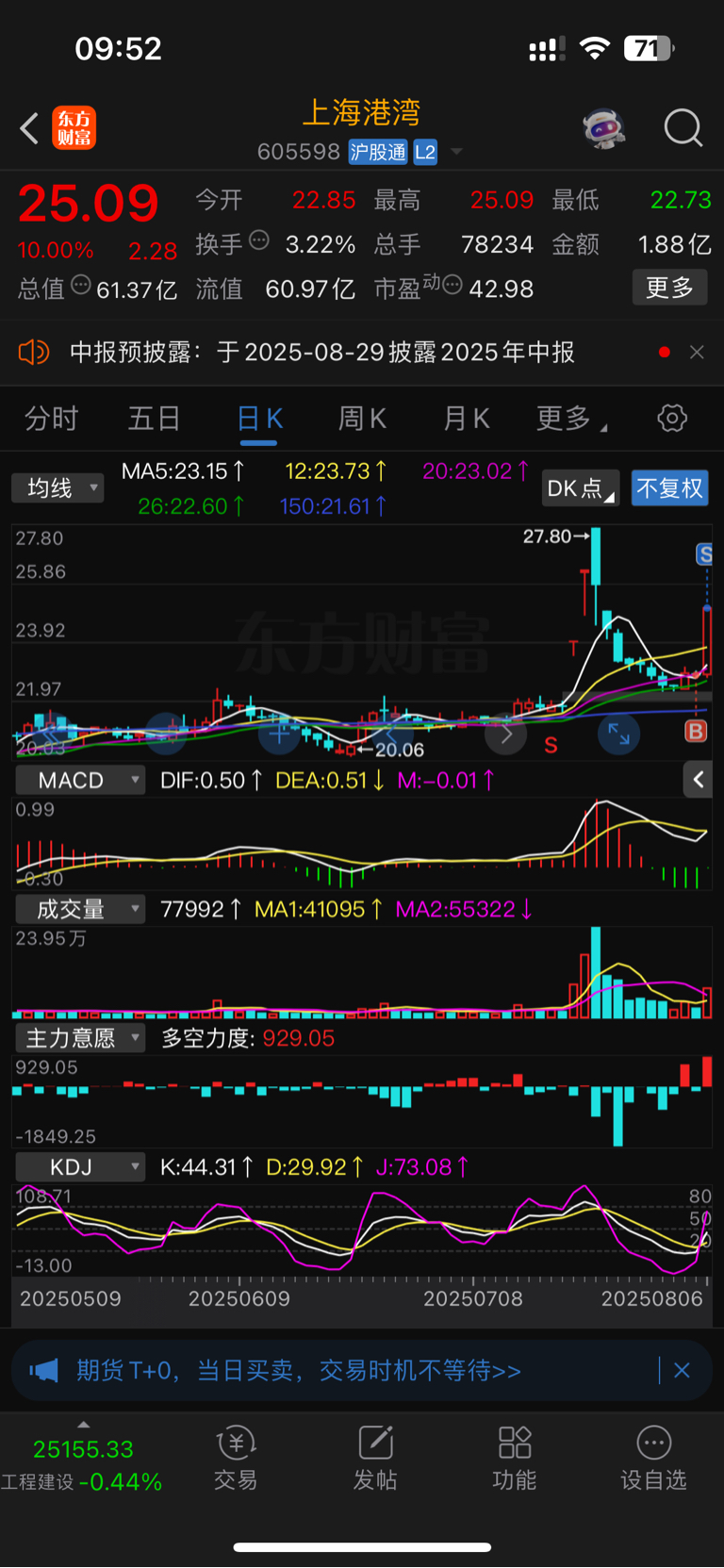Toggle the 不复权 adjustment button
Viewport: 724px width, 1568px height.
[x=669, y=487]
